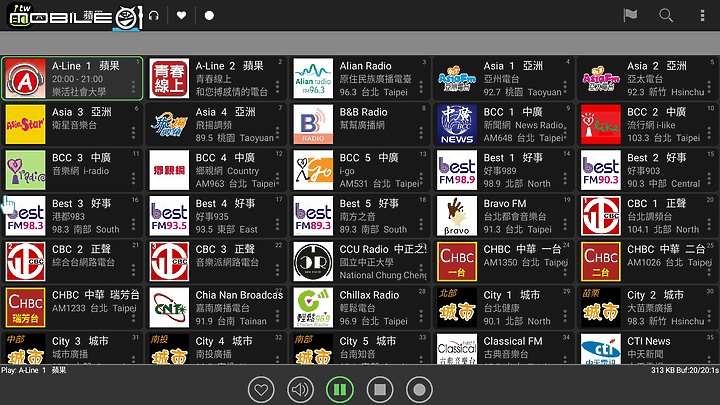Select Chillax Radio 96.9 green logo
720x405 pixels.
(313, 308)
